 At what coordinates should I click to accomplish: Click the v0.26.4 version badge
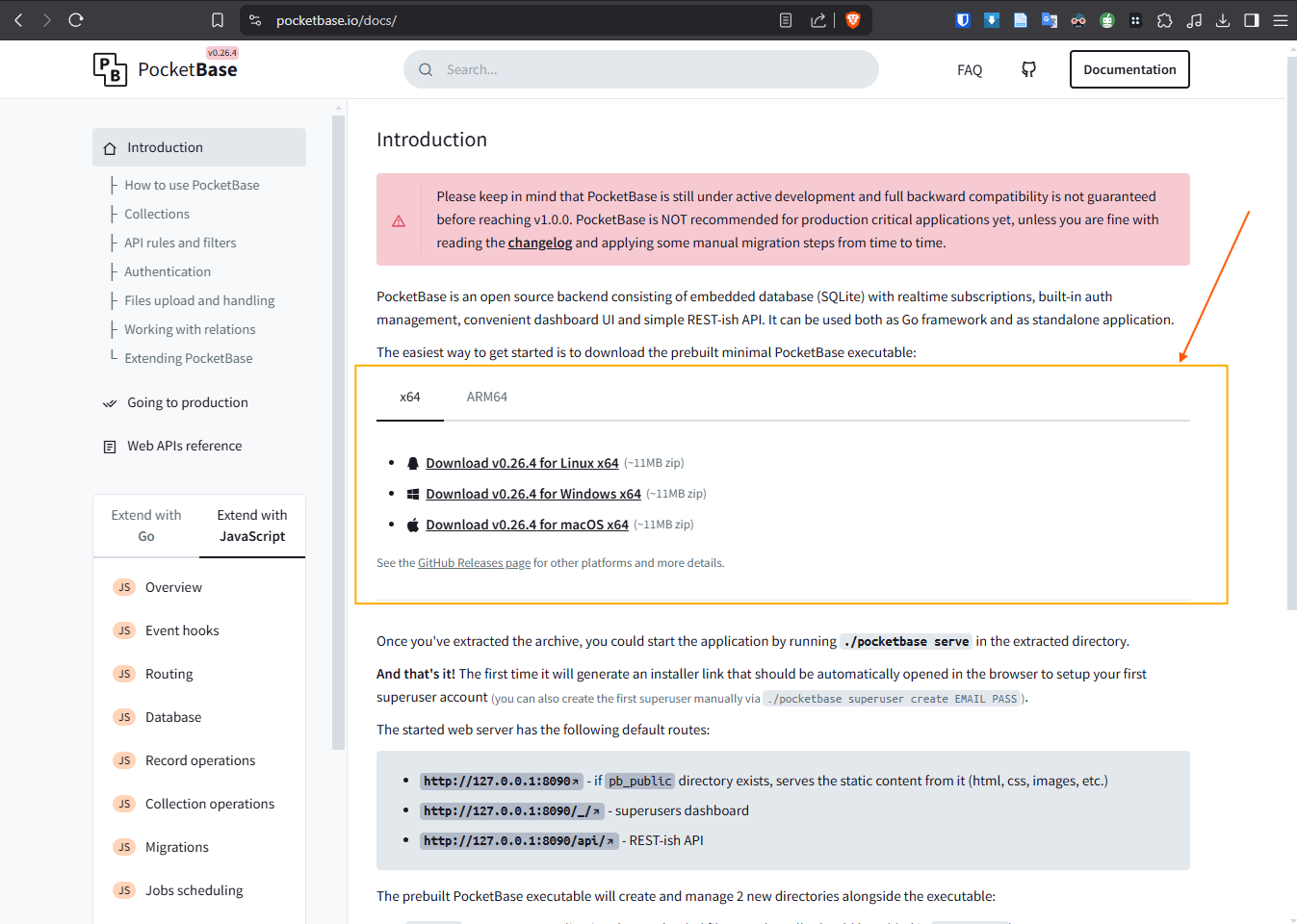tap(222, 53)
